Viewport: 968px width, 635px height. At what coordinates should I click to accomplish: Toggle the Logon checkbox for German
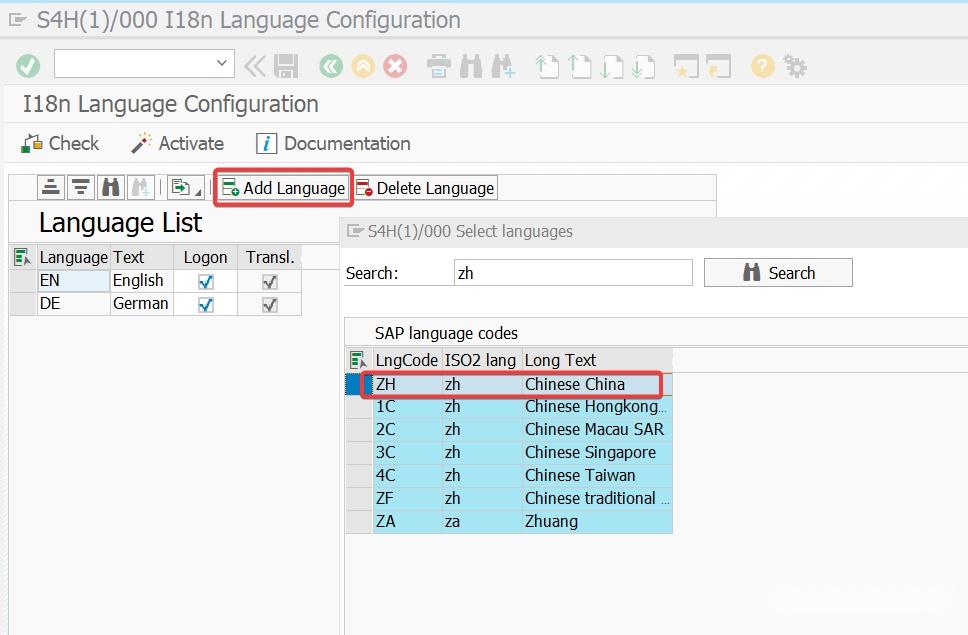(x=204, y=303)
